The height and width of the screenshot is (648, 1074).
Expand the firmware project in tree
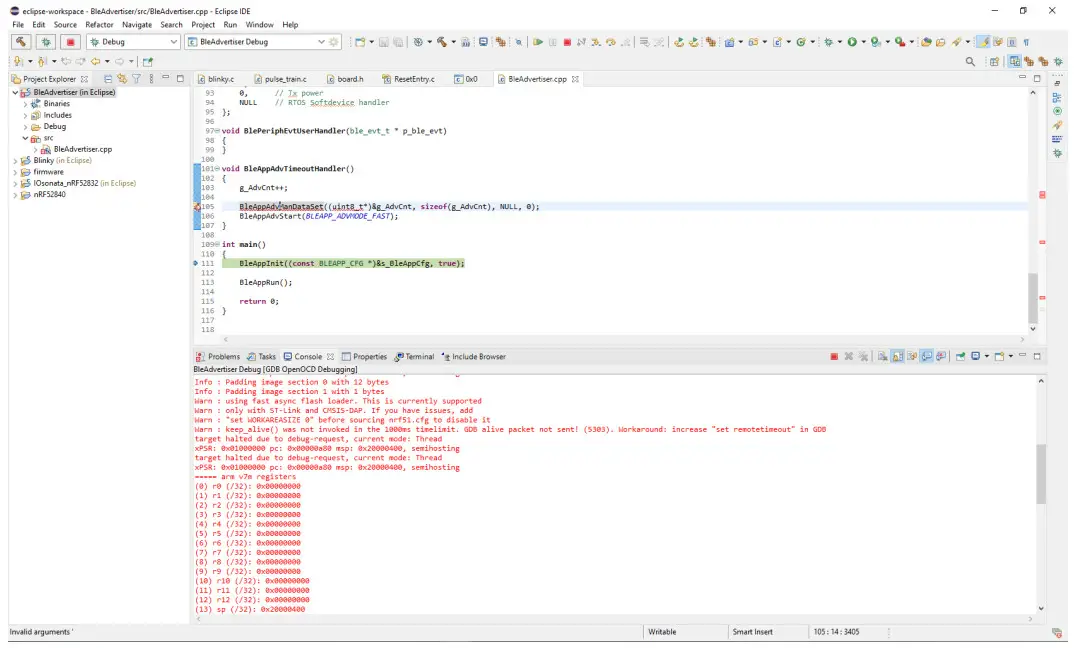click(16, 172)
